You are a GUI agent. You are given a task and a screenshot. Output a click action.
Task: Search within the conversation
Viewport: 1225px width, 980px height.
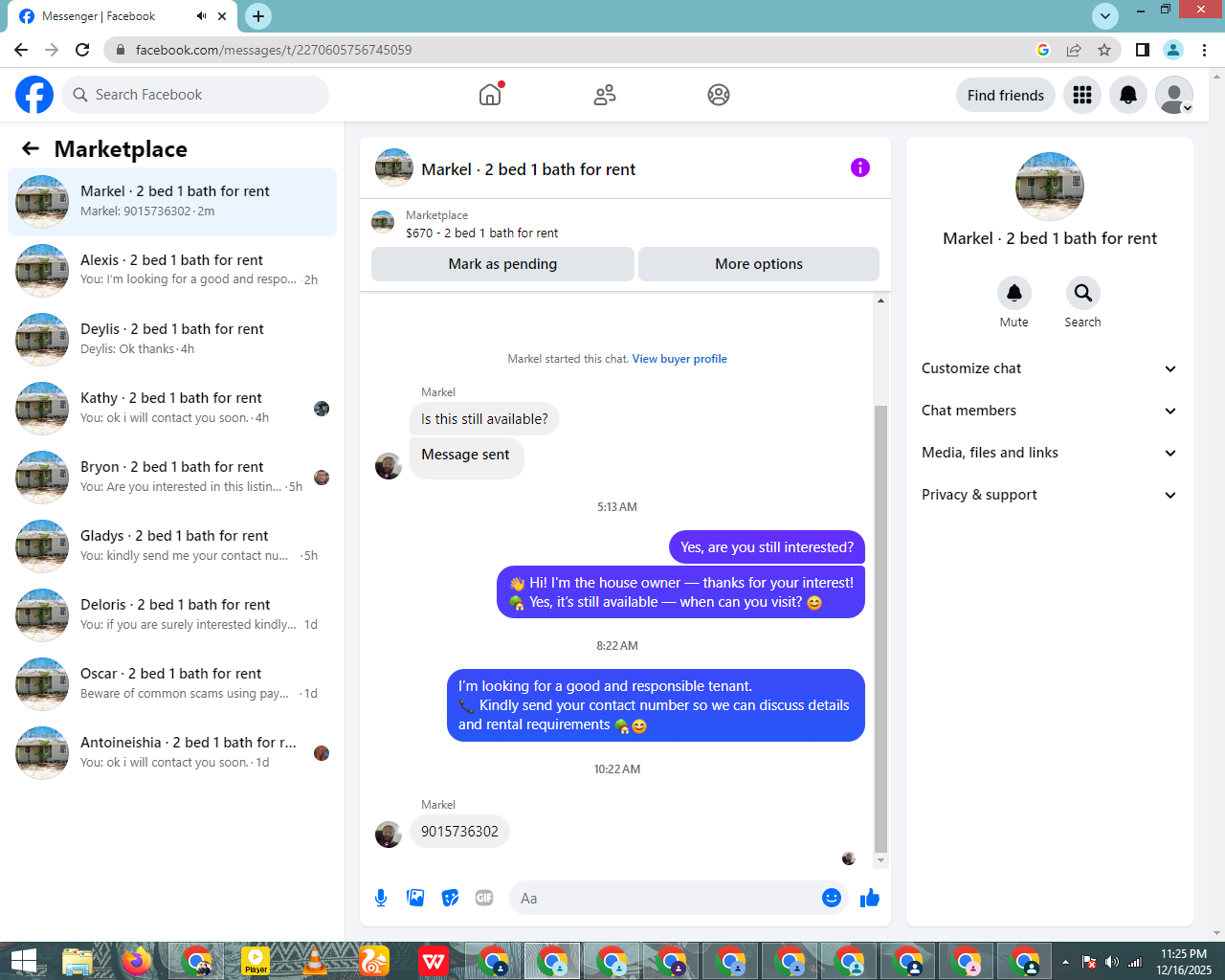1083,293
